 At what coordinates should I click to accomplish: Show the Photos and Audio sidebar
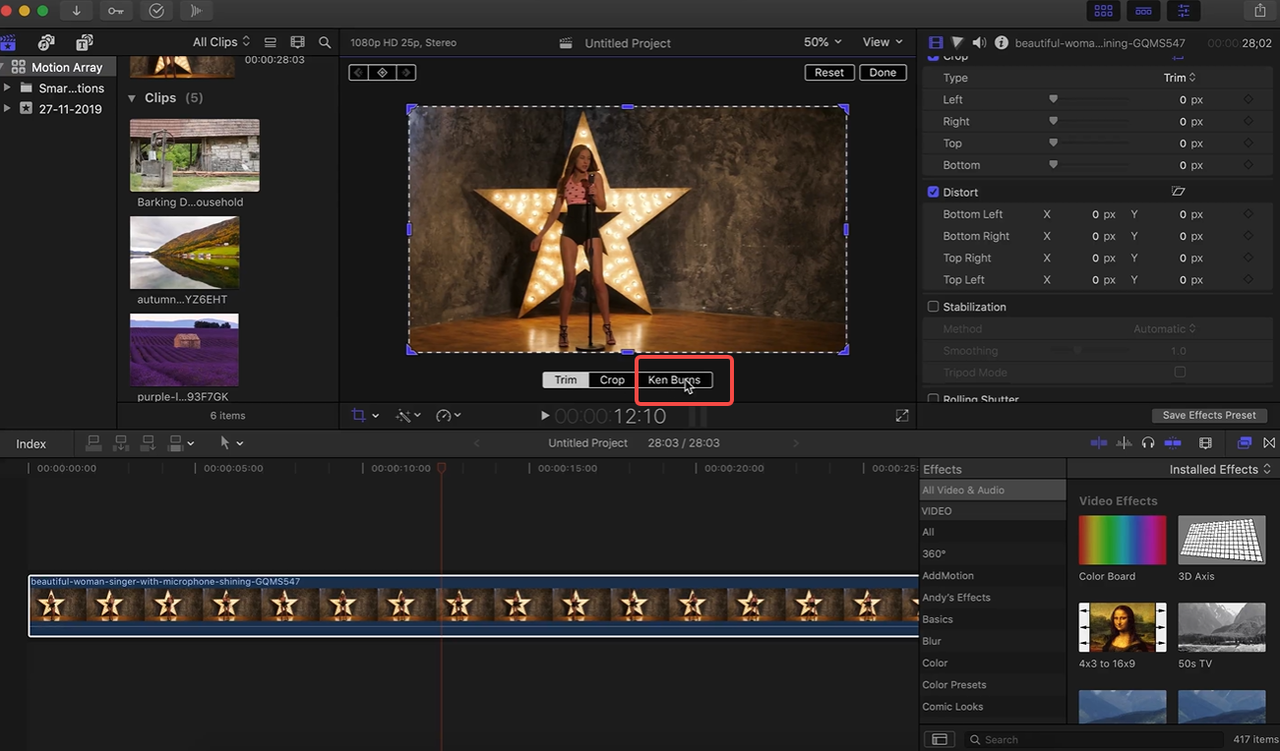click(x=46, y=42)
